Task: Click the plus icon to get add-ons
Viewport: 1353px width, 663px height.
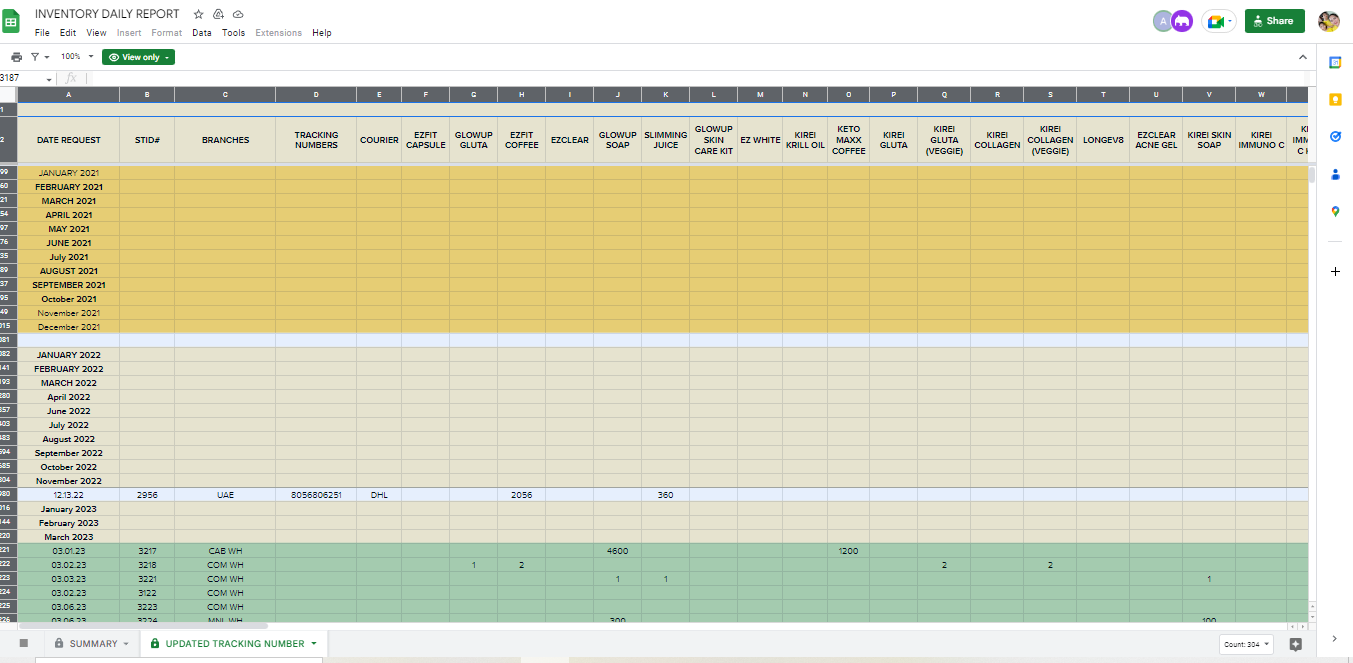Action: pyautogui.click(x=1335, y=271)
